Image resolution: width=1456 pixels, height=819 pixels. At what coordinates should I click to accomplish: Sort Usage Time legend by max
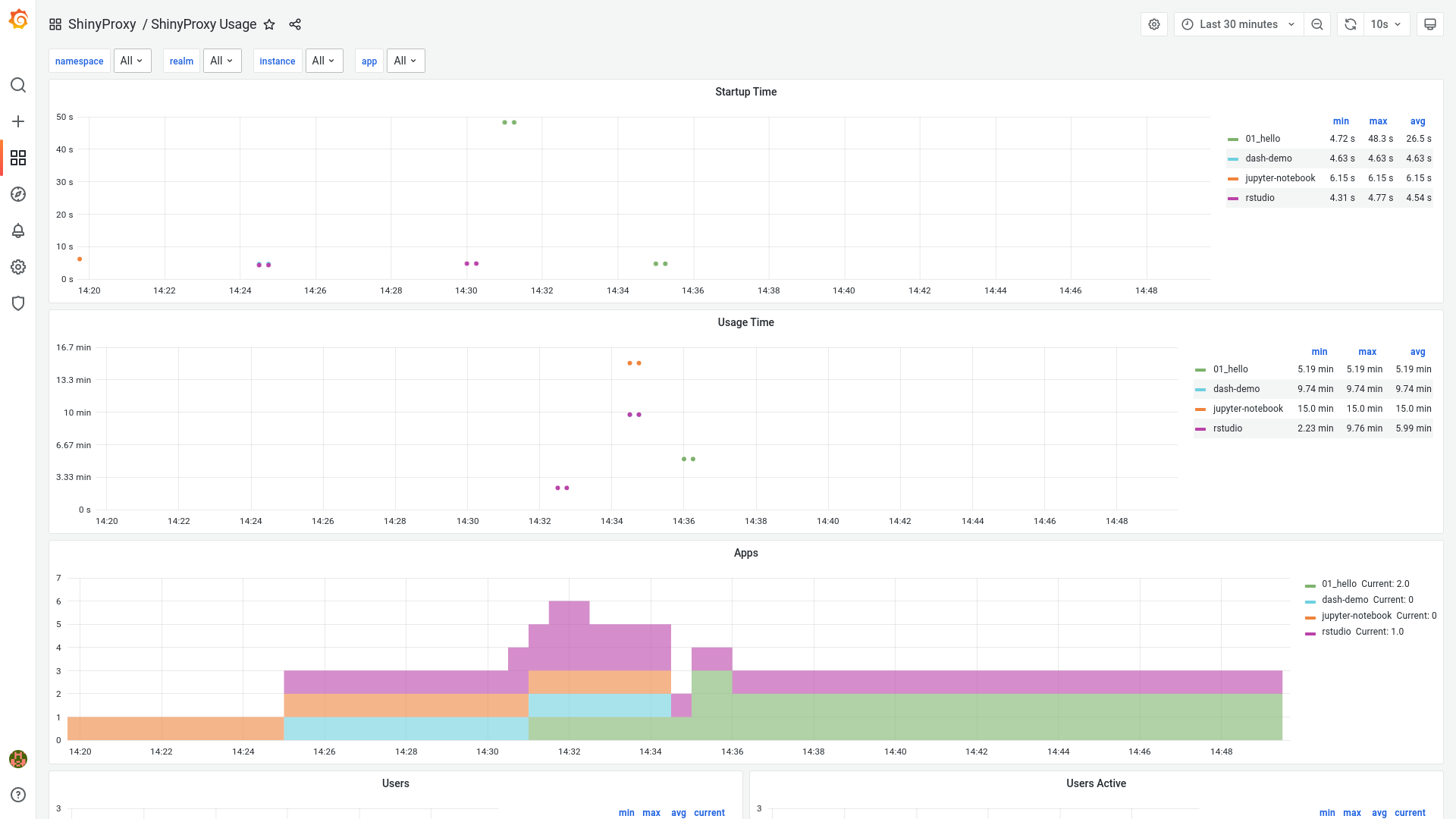coord(1367,352)
